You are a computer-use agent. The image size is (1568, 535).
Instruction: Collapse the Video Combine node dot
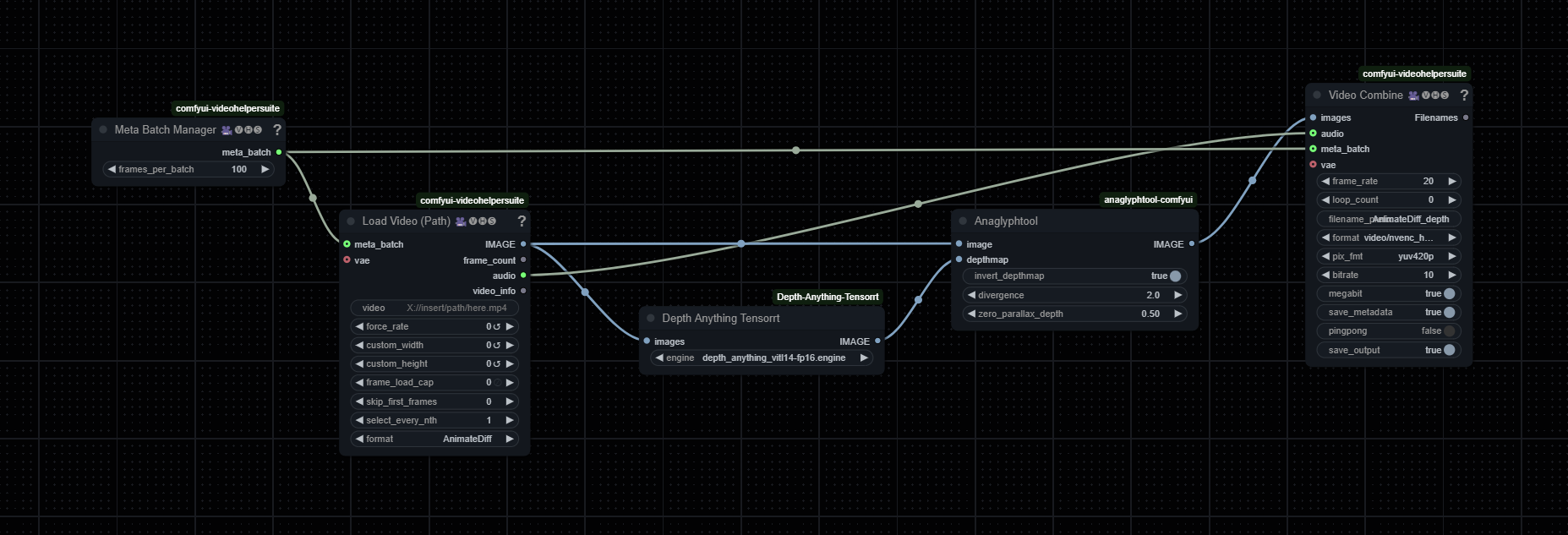(1317, 95)
